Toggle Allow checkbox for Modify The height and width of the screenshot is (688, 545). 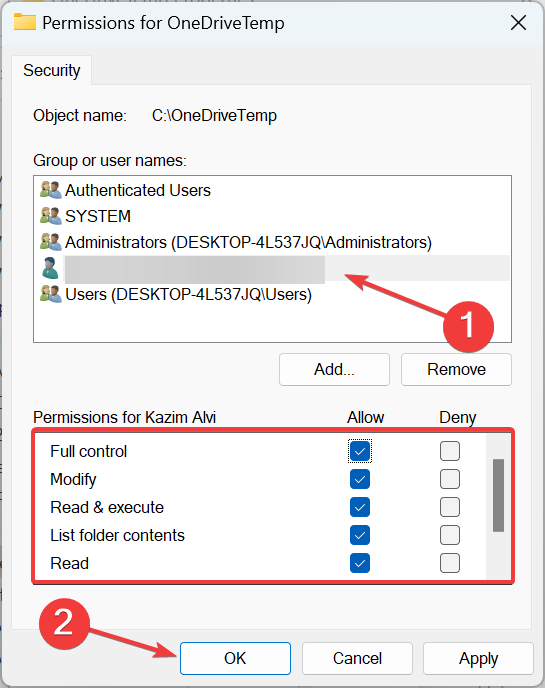point(360,479)
